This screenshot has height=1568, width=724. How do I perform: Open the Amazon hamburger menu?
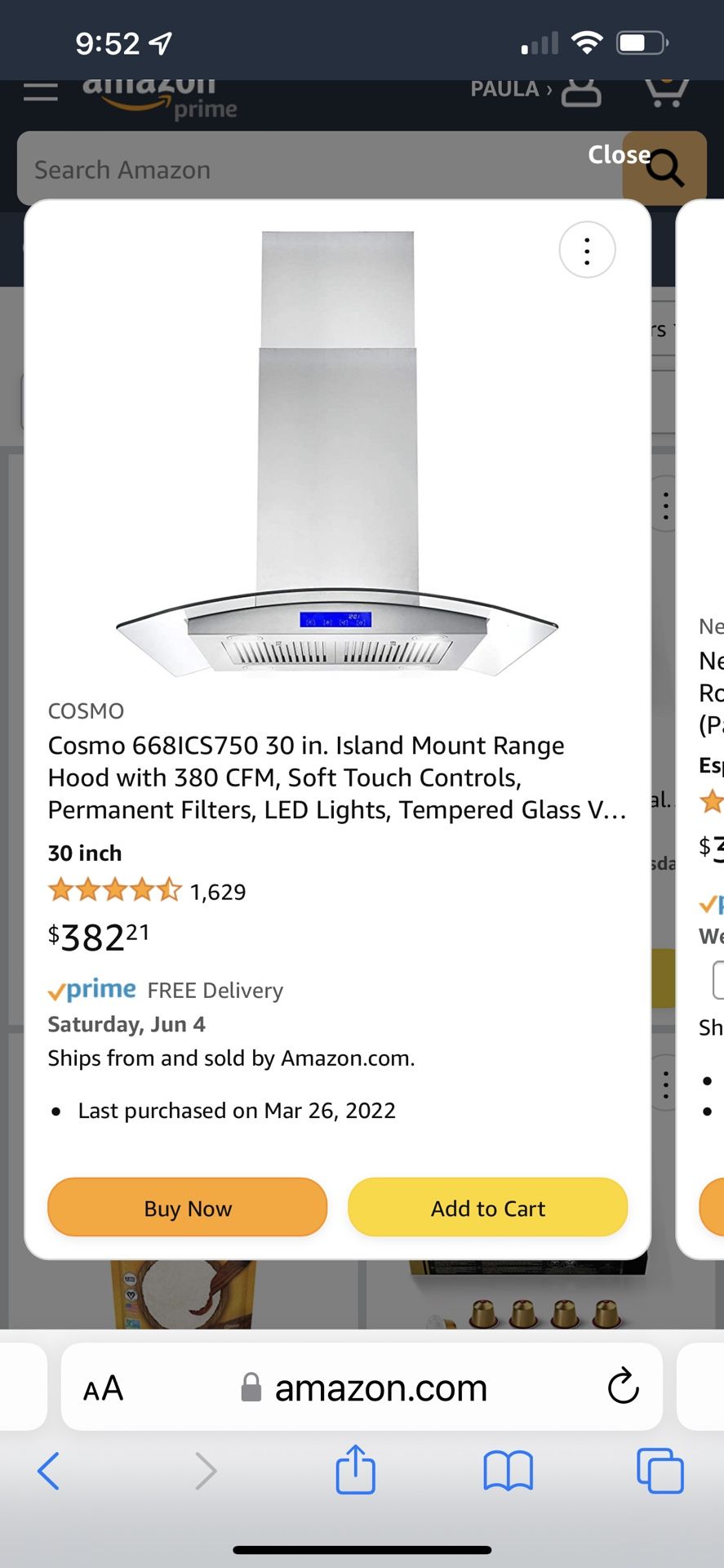pos(41,91)
